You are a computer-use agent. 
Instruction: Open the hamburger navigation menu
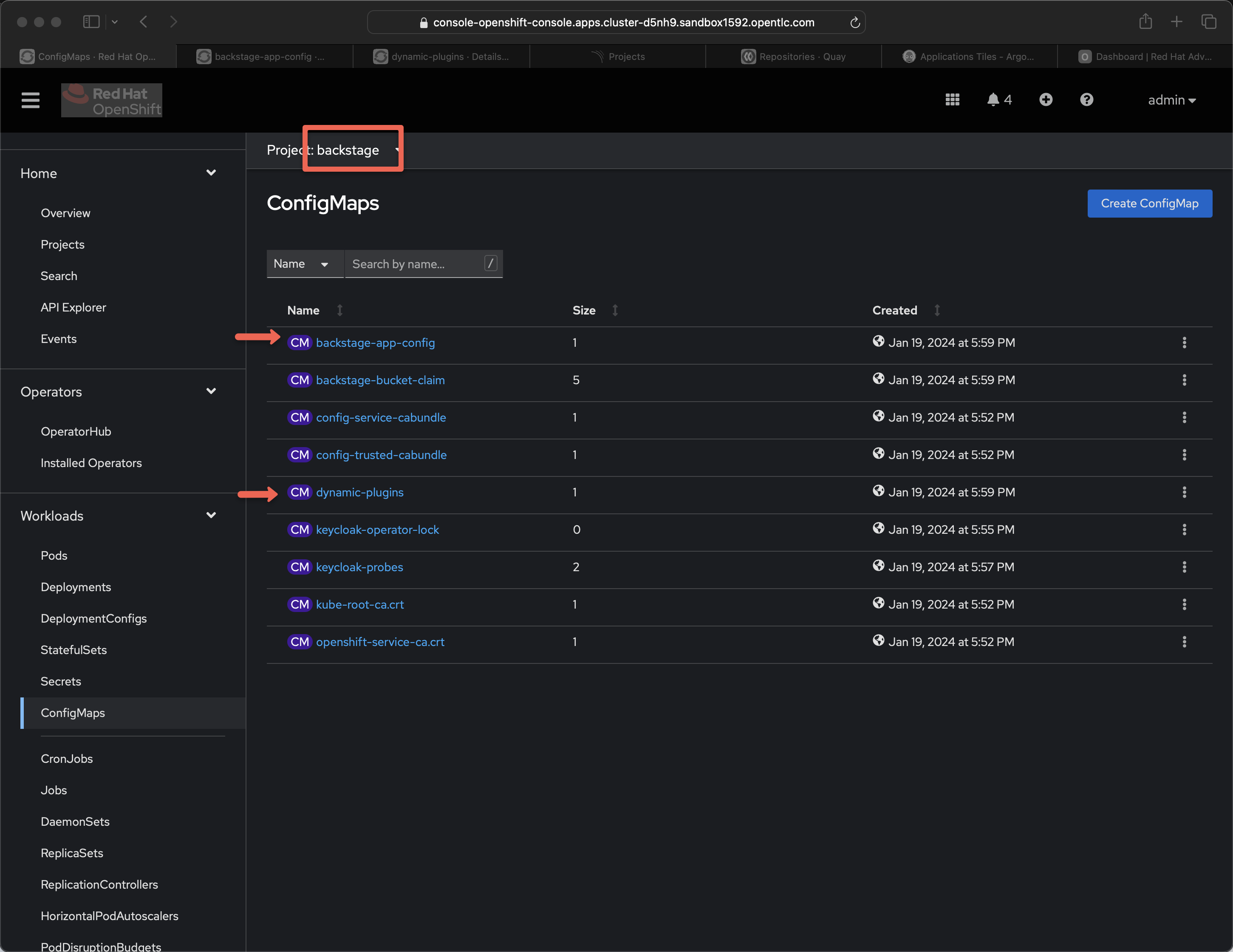(31, 100)
